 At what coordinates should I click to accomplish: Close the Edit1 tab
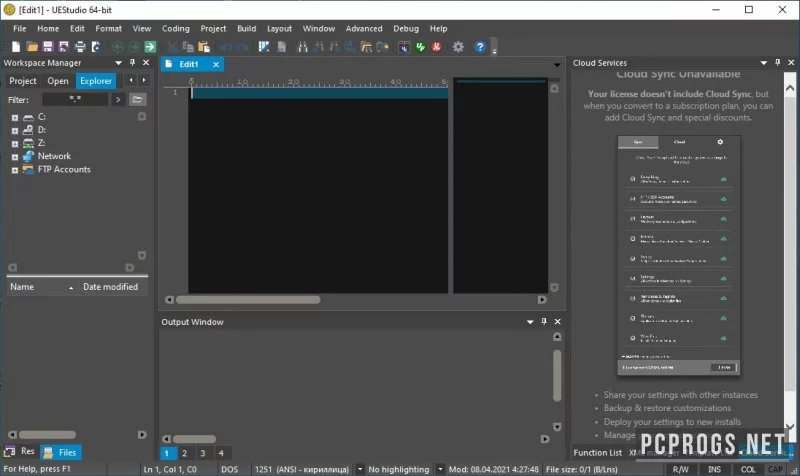click(x=216, y=64)
